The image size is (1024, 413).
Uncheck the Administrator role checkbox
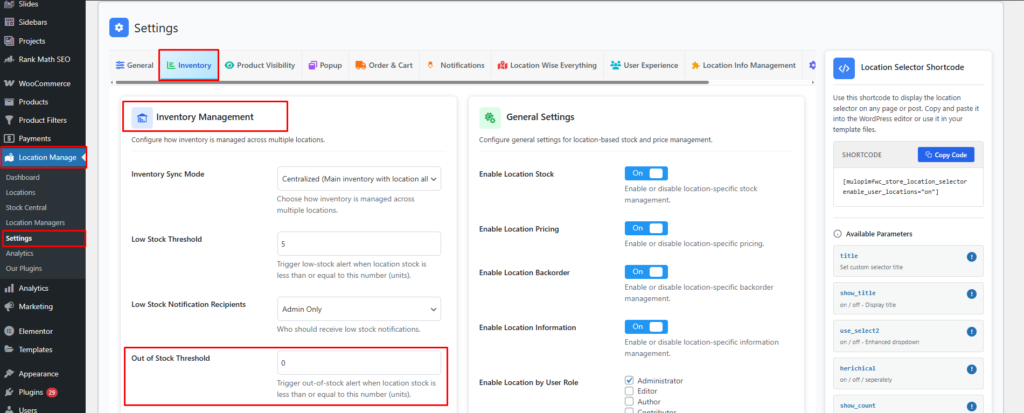tap(629, 380)
